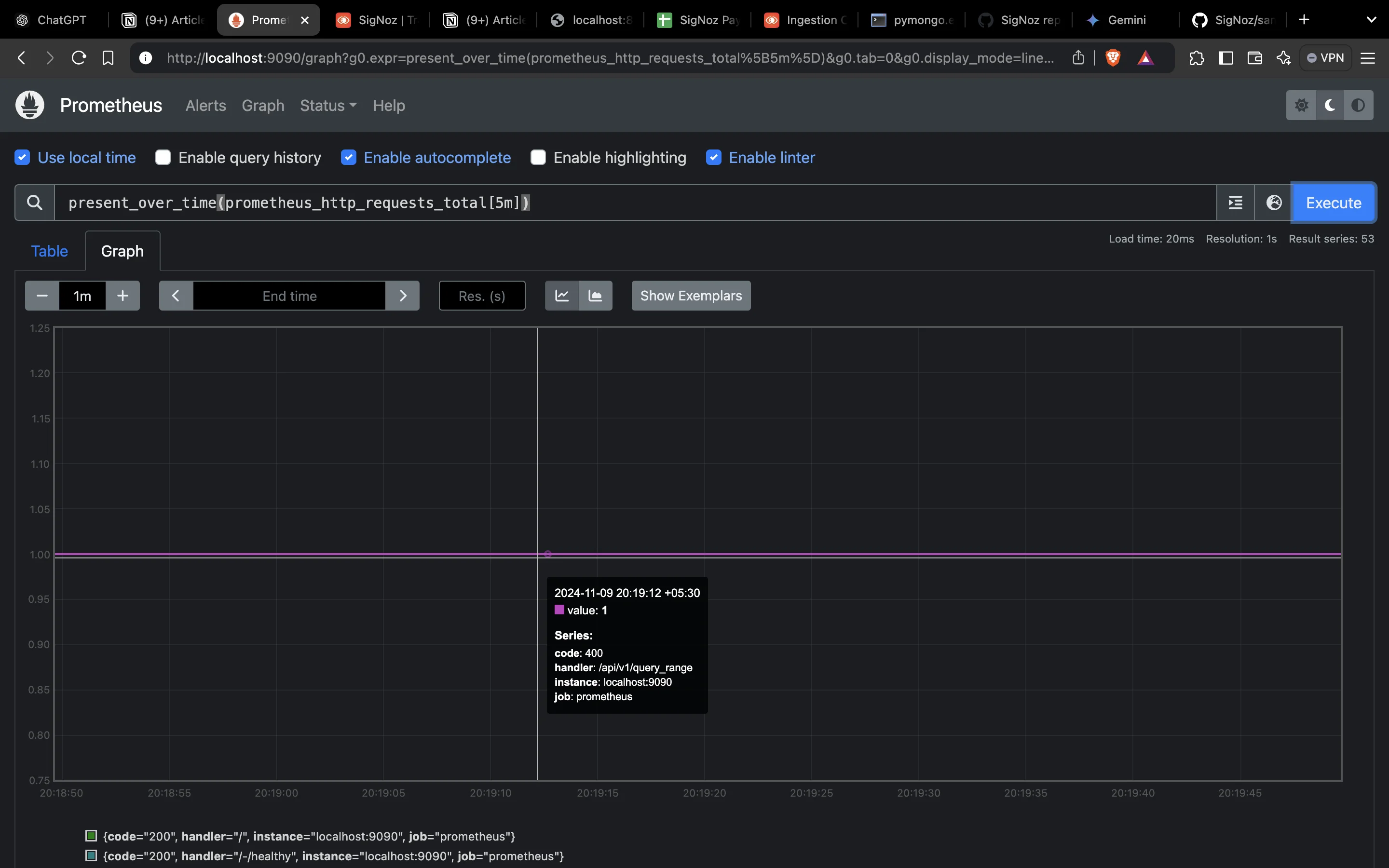Open Brave Shields lion icon
Screen dimensions: 1389x868
coord(1112,58)
